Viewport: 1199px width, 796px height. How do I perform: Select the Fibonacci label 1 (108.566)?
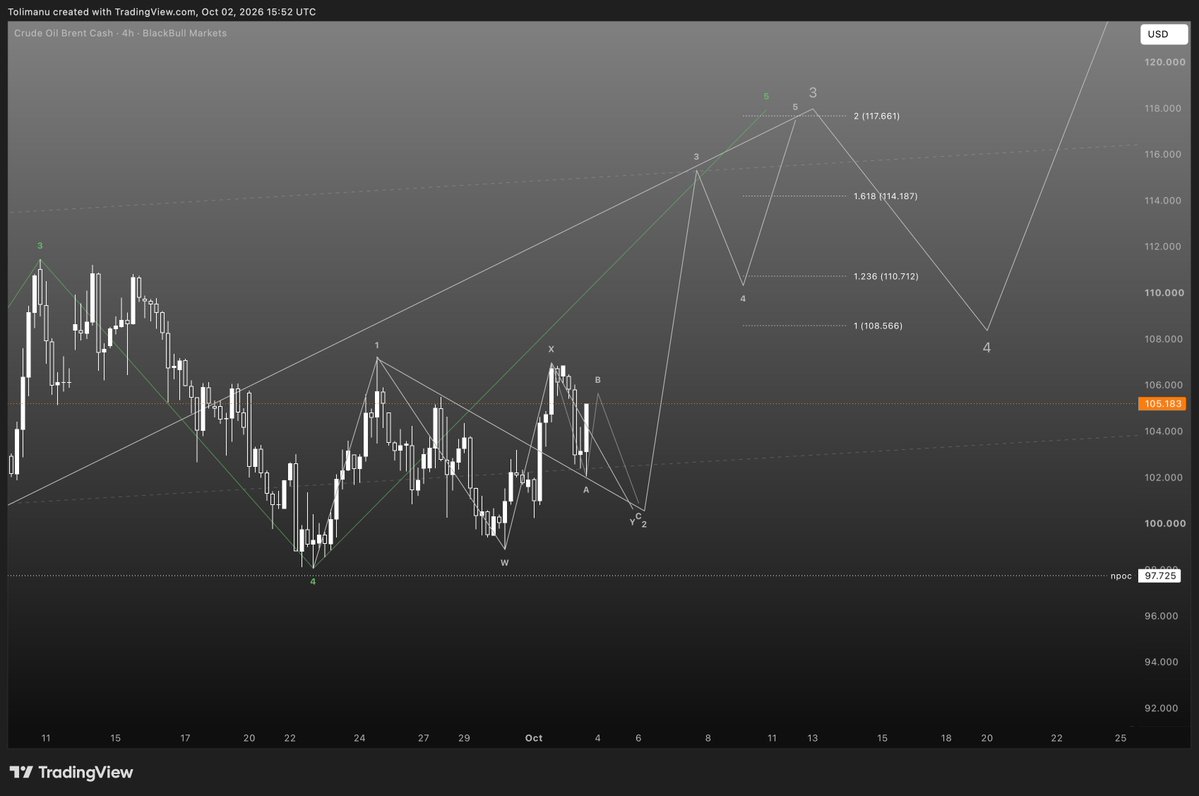(878, 327)
